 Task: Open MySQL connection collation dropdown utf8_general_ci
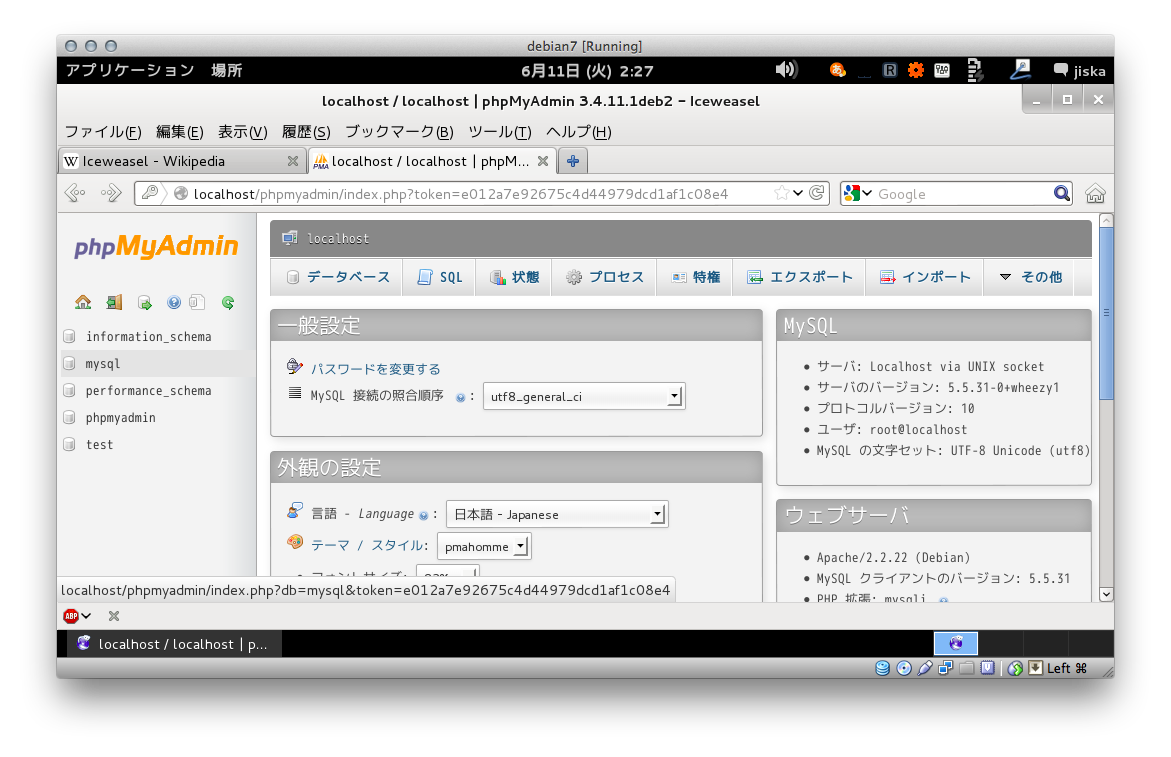[x=584, y=396]
